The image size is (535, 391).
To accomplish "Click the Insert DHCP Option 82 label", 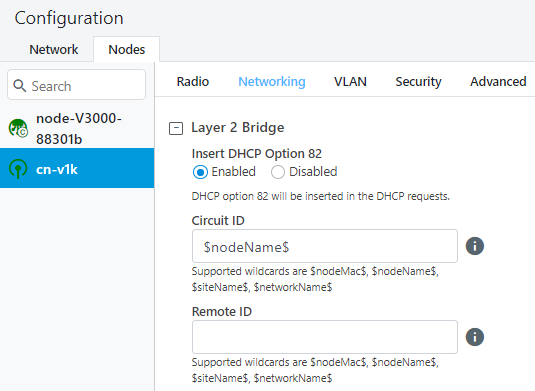I will (x=257, y=154).
